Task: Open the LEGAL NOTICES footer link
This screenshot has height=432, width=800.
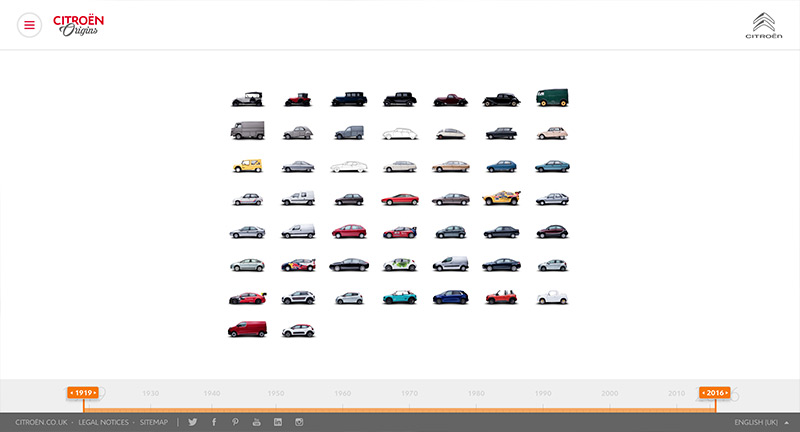Action: (x=104, y=422)
